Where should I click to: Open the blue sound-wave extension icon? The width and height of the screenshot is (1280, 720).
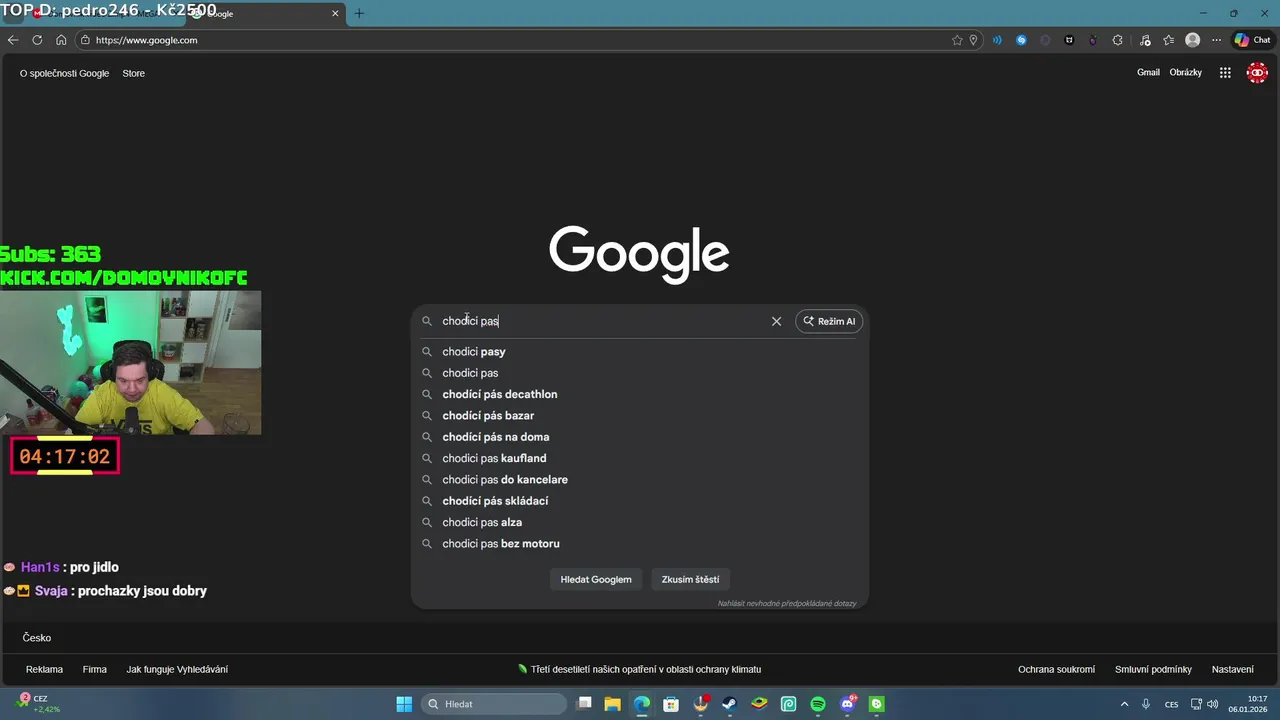[x=997, y=40]
